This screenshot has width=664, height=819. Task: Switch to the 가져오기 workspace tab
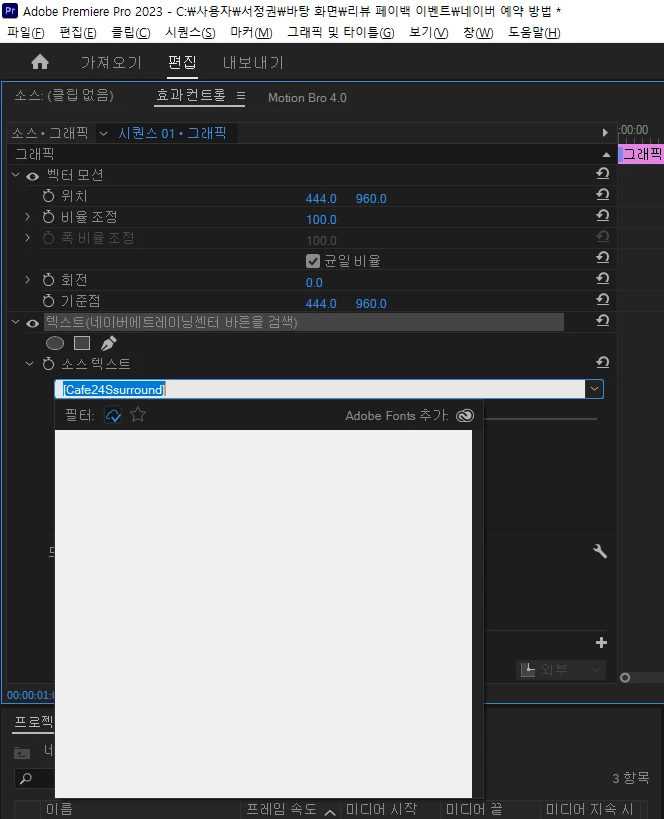coord(111,63)
